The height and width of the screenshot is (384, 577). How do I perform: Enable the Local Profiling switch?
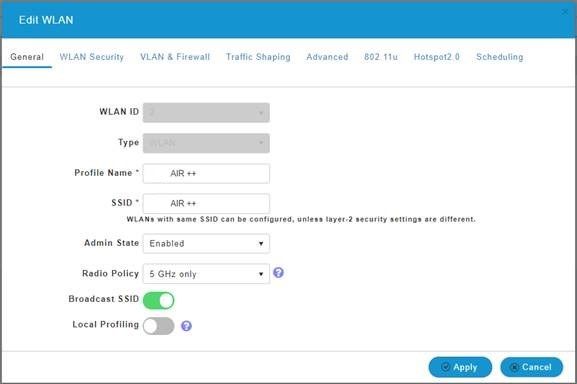pos(159,326)
